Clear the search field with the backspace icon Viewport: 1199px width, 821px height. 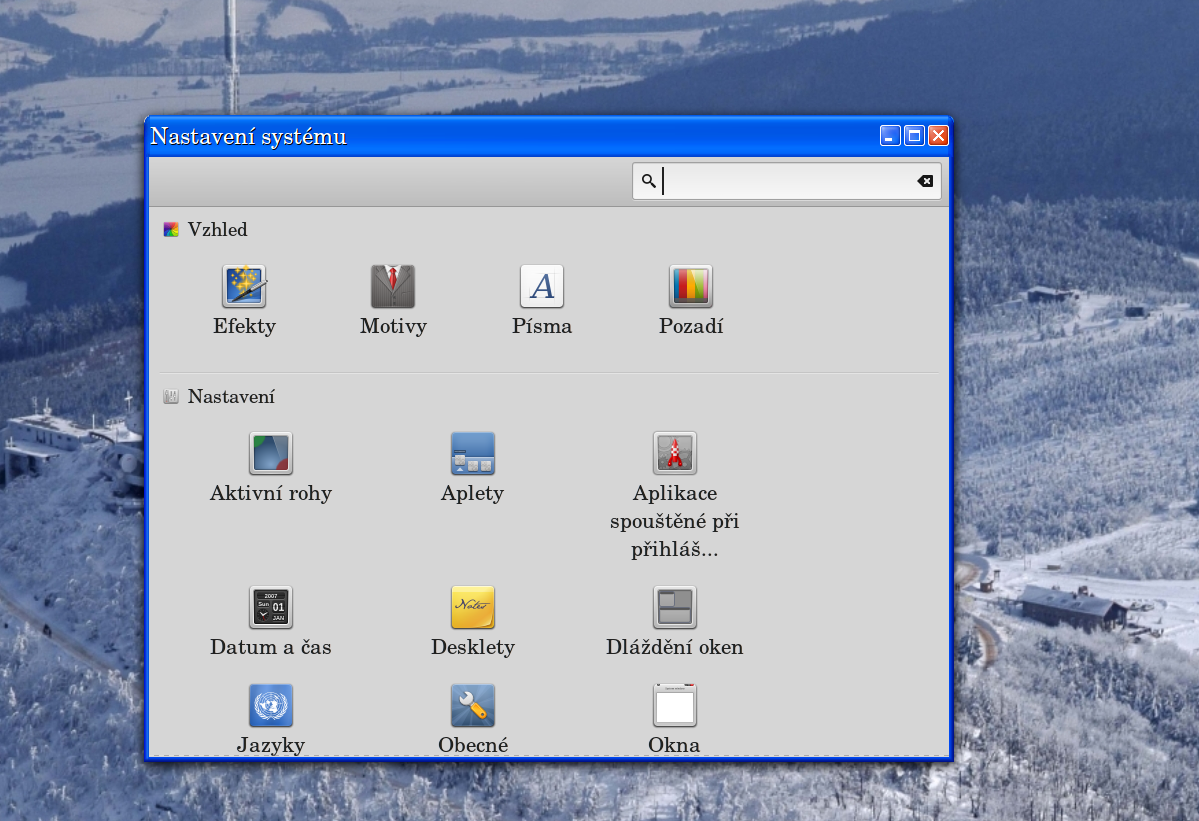point(925,181)
